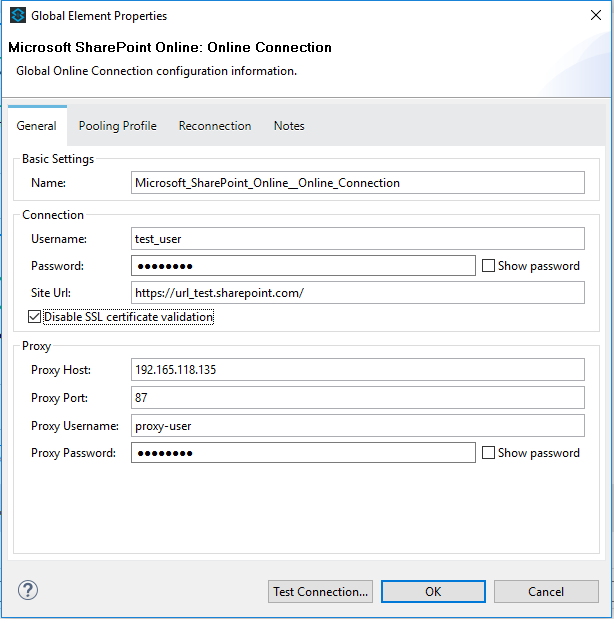Click the Proxy Port field

click(357, 398)
